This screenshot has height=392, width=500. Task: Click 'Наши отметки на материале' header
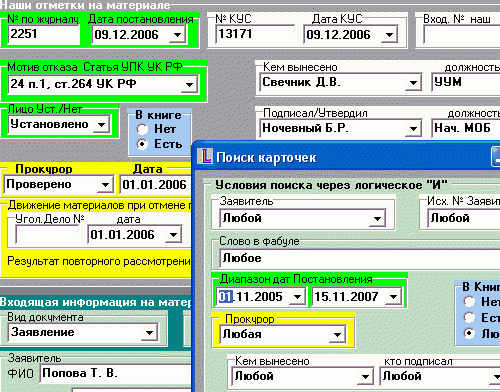[85, 5]
